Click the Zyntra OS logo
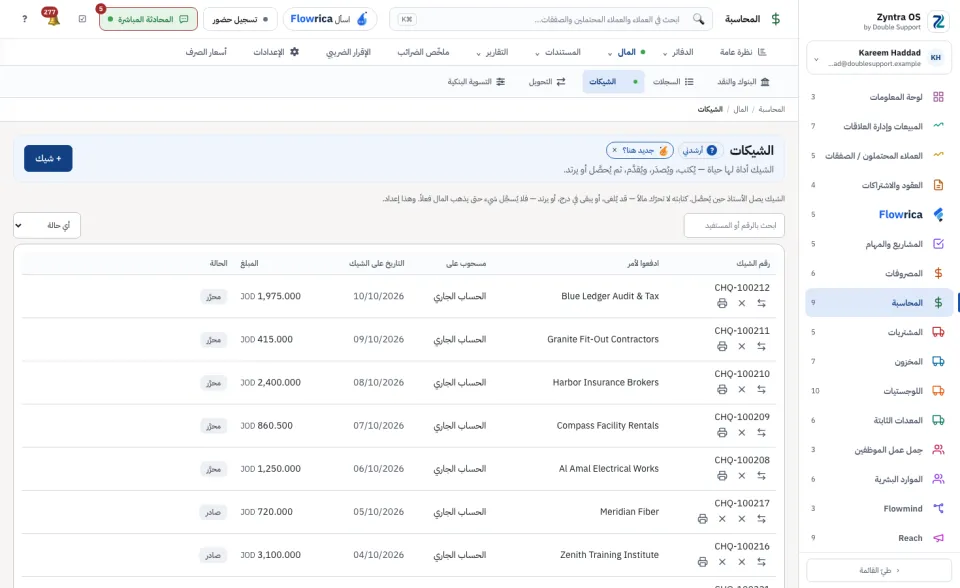Viewport: 960px width, 588px height. (x=938, y=21)
